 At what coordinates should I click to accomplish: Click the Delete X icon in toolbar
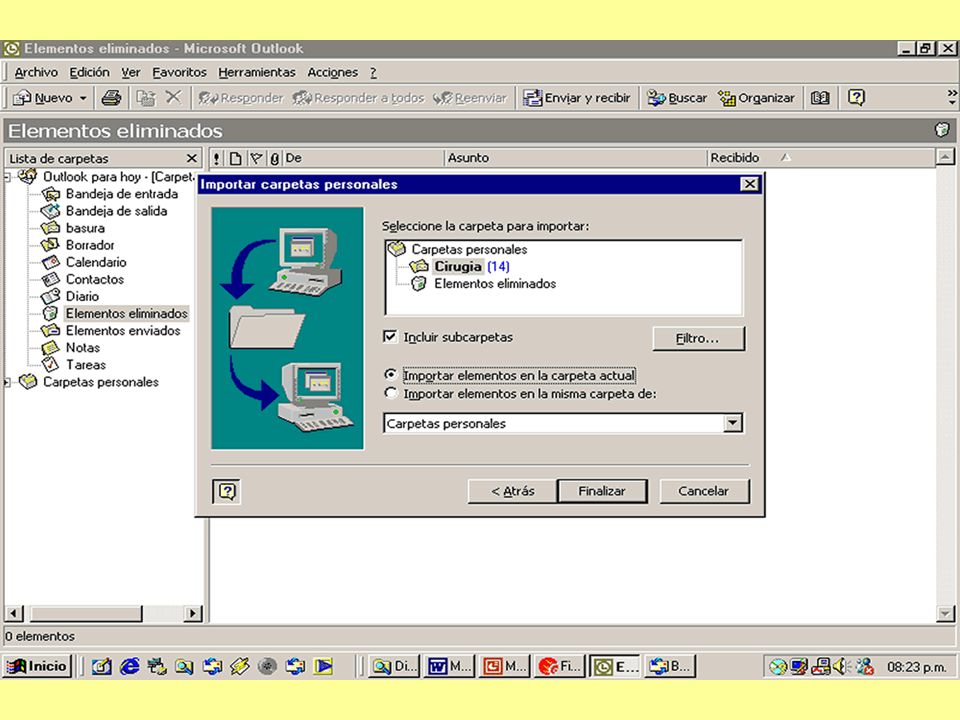click(x=174, y=97)
